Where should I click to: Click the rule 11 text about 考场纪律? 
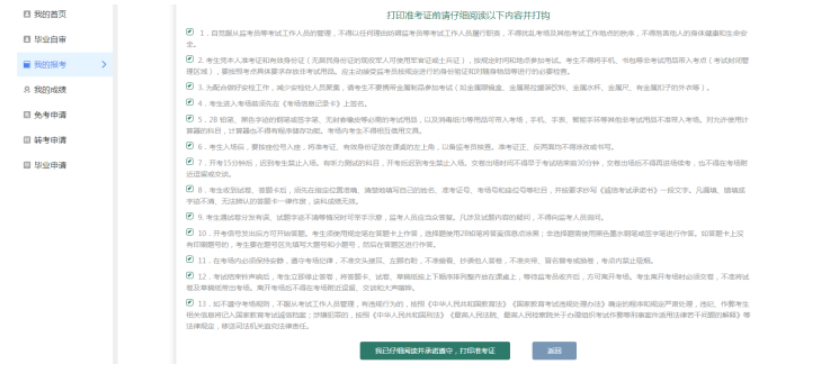coord(426,260)
